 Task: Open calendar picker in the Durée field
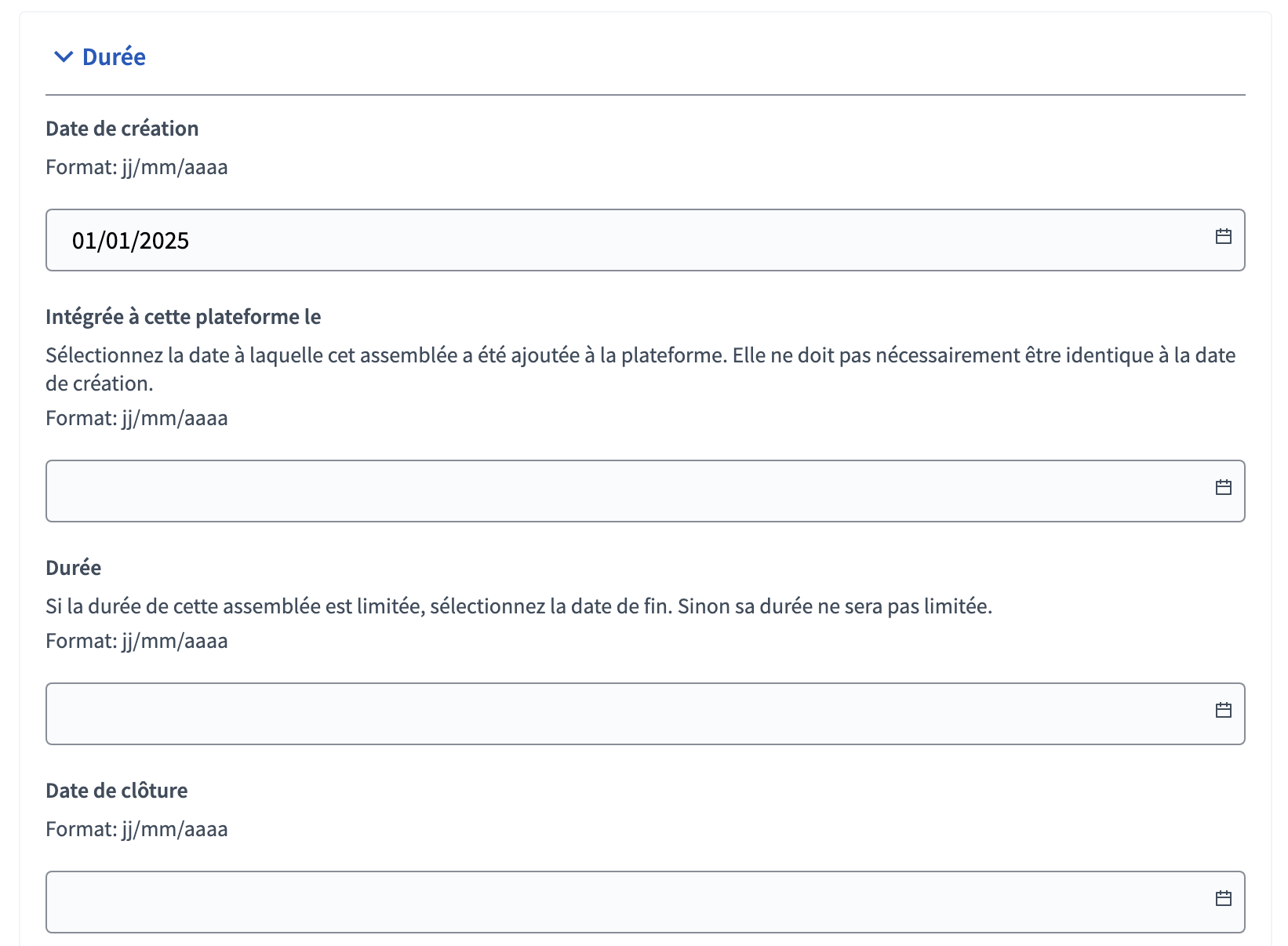point(1223,710)
